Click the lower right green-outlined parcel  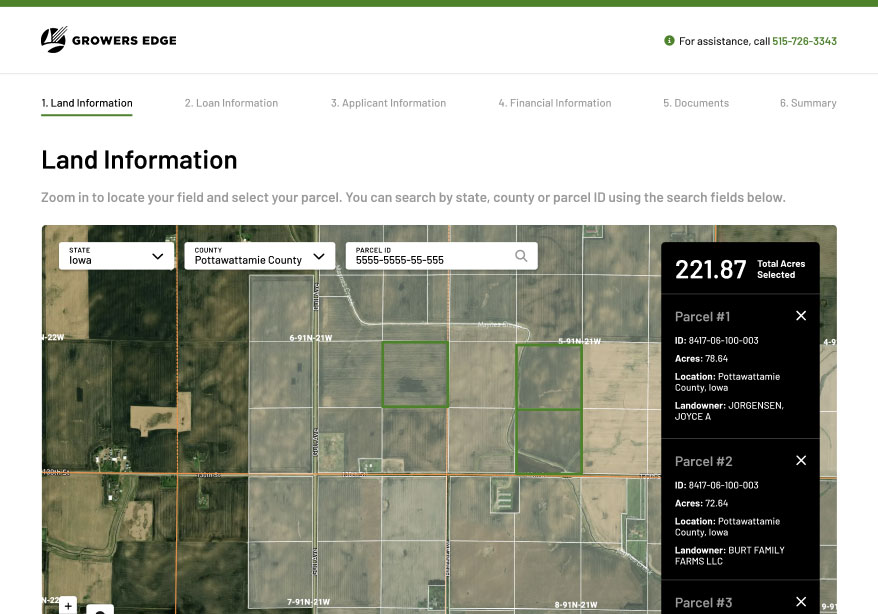point(549,440)
